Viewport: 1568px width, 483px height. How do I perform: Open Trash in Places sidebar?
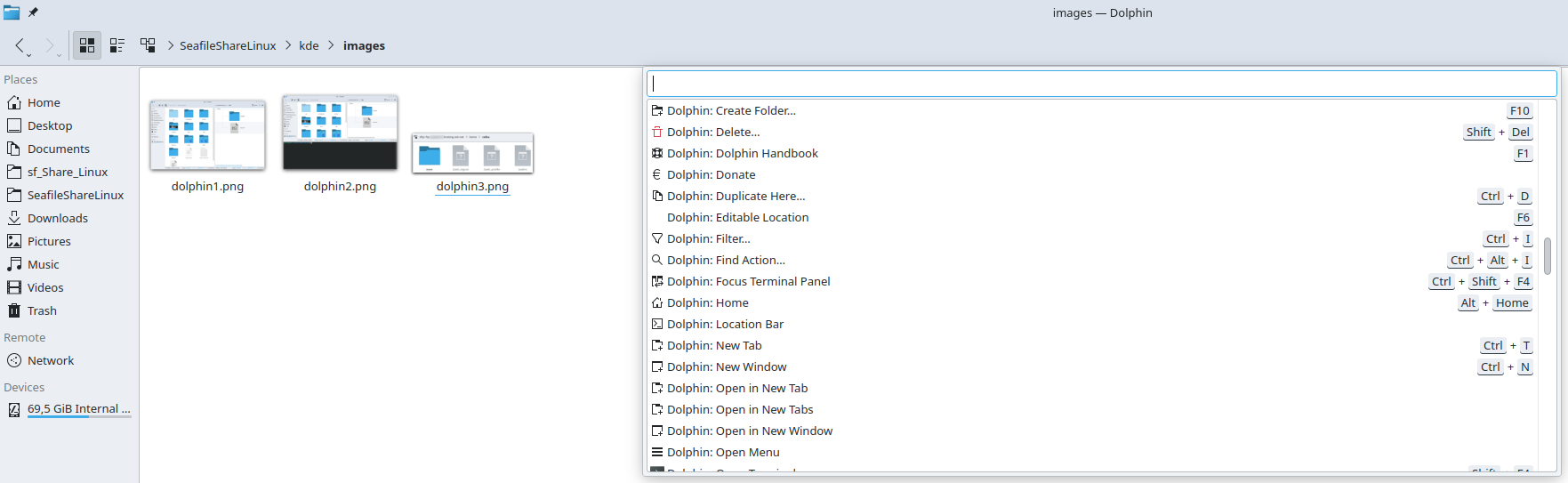[x=42, y=310]
